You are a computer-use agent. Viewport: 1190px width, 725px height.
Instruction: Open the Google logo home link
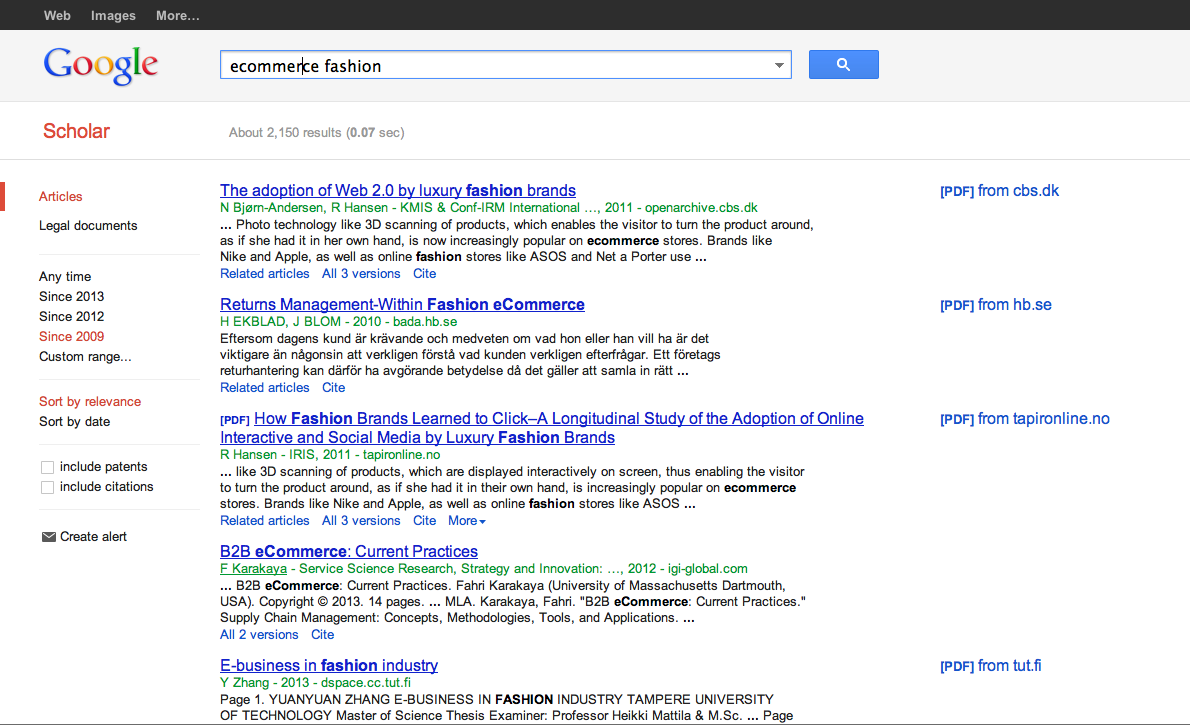(101, 65)
